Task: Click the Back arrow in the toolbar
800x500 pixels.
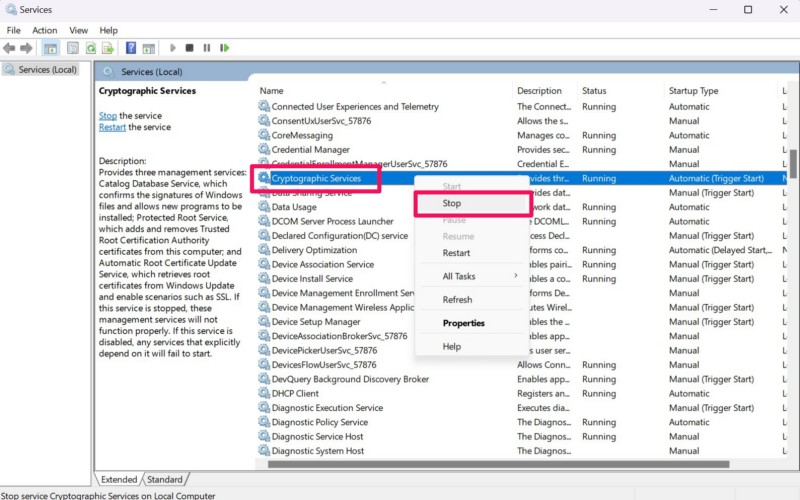Action: click(x=9, y=47)
